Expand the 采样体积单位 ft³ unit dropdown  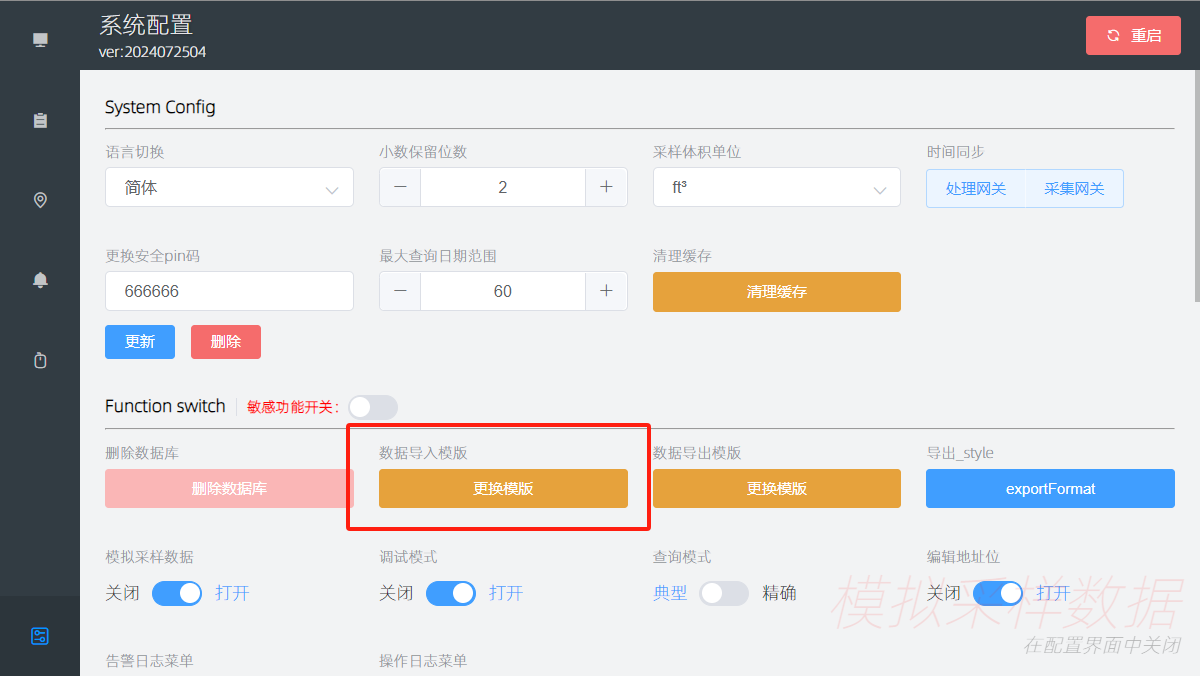(x=777, y=187)
